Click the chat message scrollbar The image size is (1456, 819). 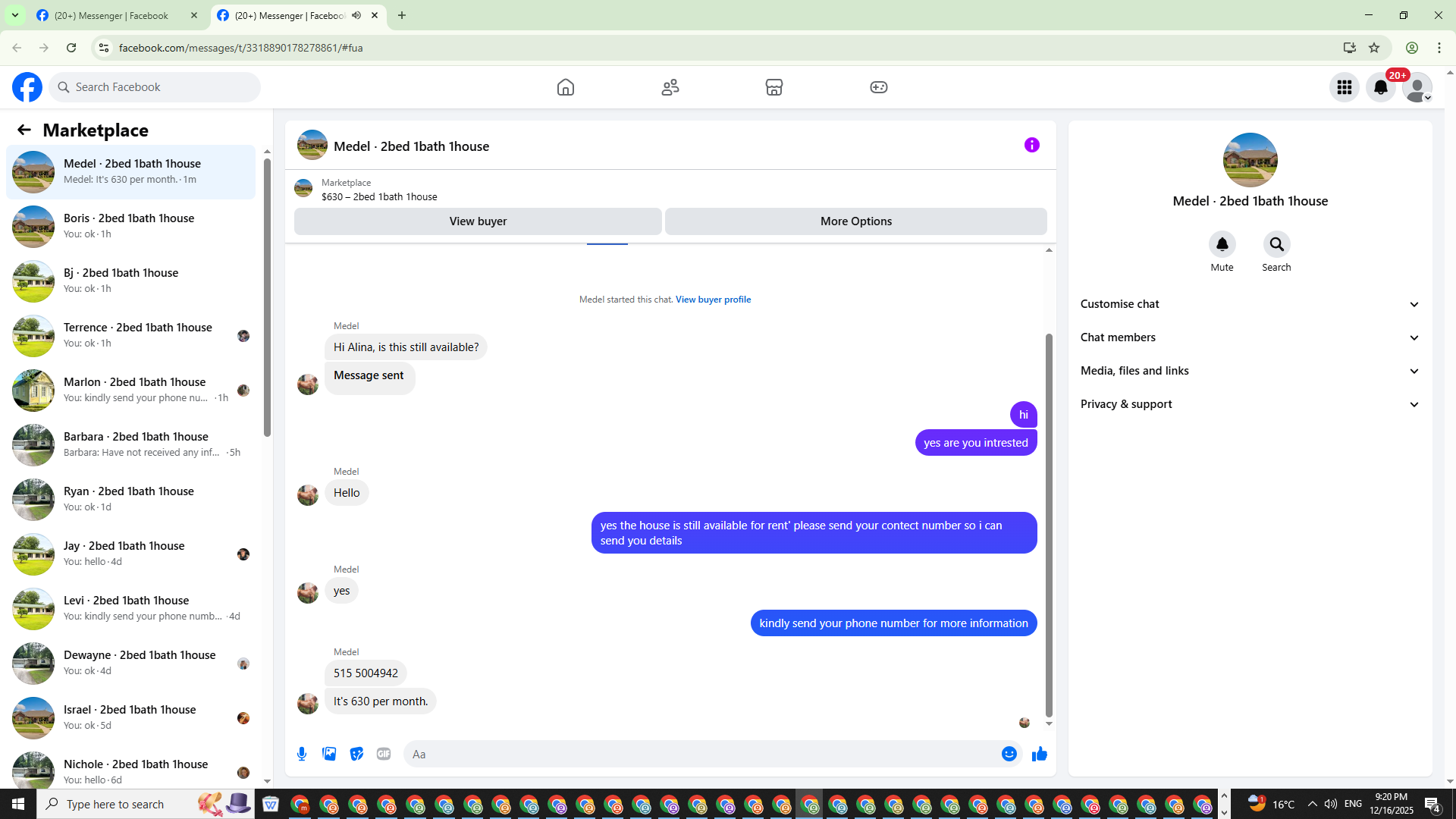pos(1049,525)
